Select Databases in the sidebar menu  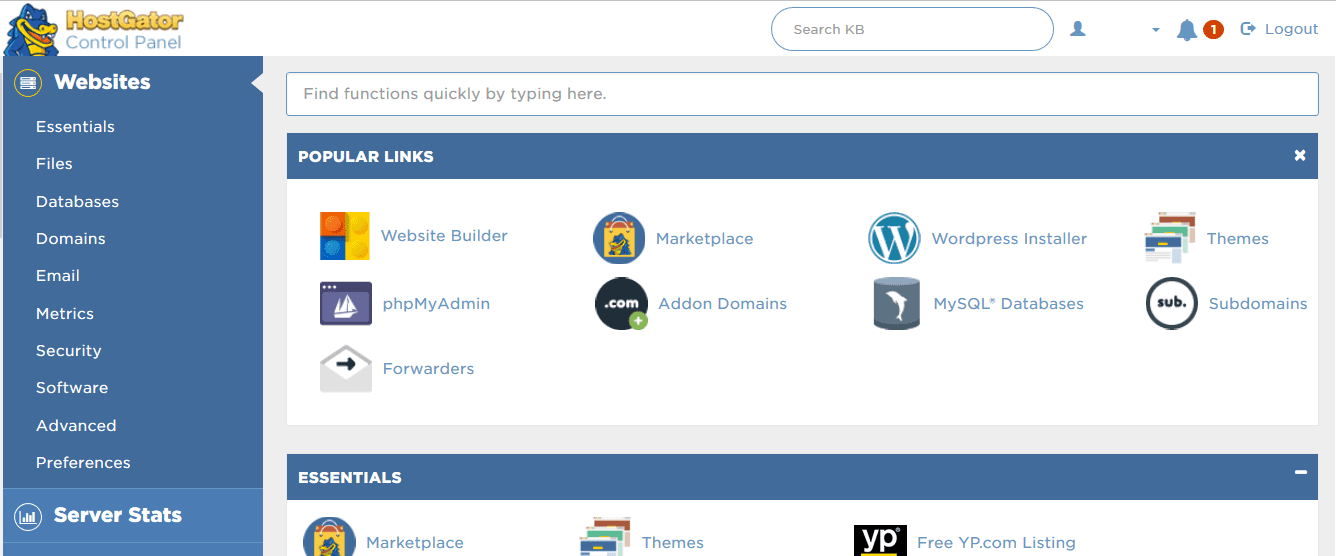[77, 201]
